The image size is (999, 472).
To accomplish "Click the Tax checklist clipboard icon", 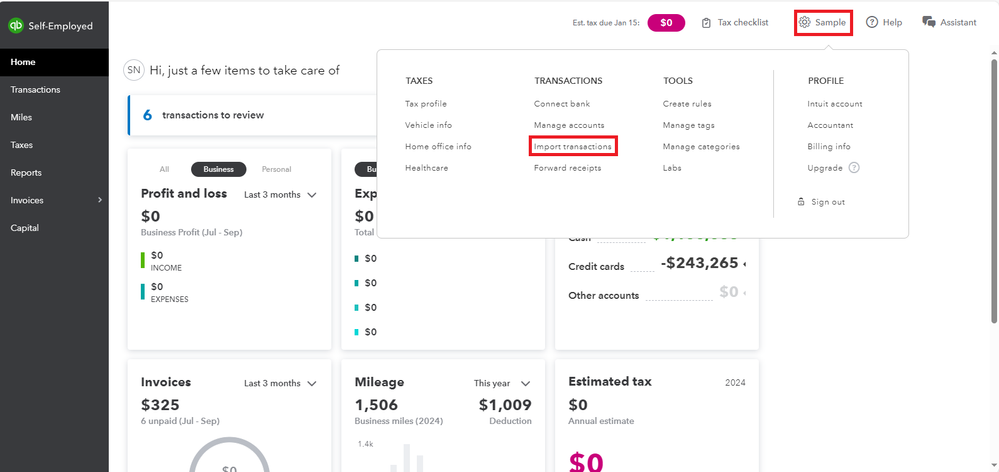I will (x=706, y=23).
